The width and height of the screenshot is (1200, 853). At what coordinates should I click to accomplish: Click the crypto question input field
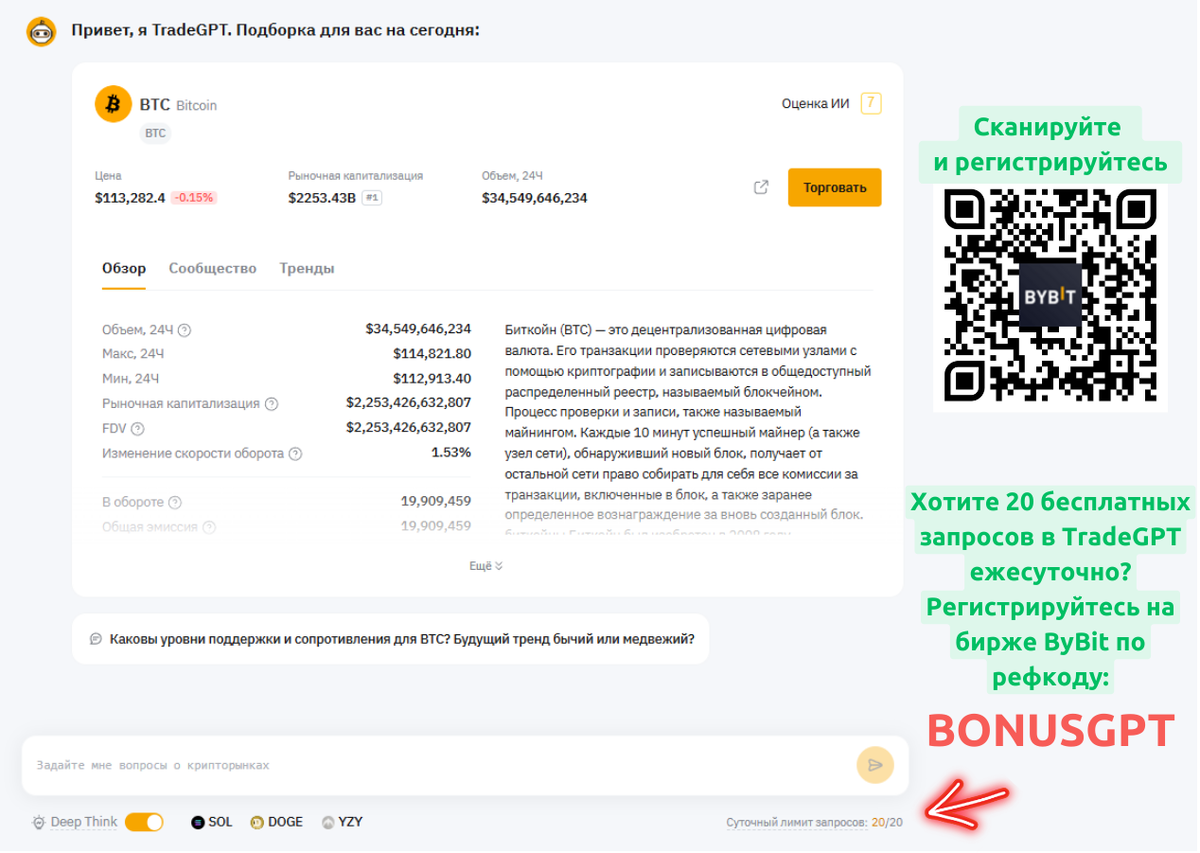(x=400, y=765)
